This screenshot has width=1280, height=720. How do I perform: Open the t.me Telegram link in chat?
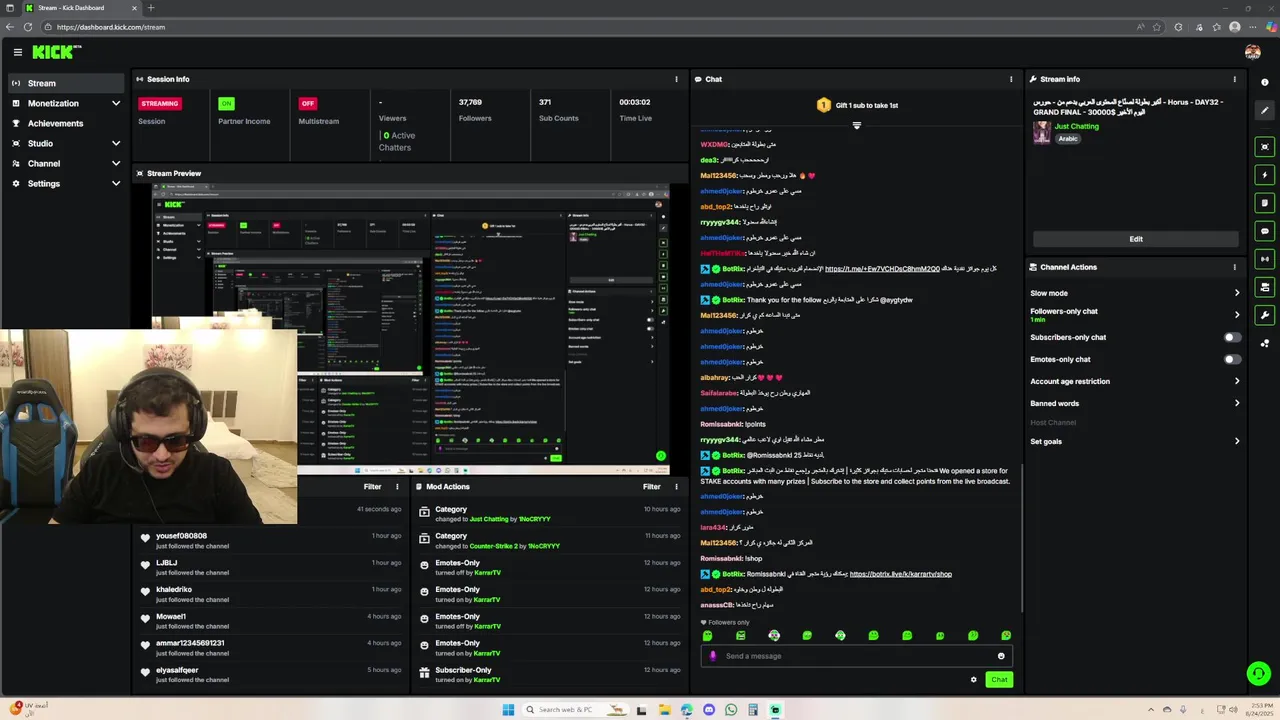(882, 269)
